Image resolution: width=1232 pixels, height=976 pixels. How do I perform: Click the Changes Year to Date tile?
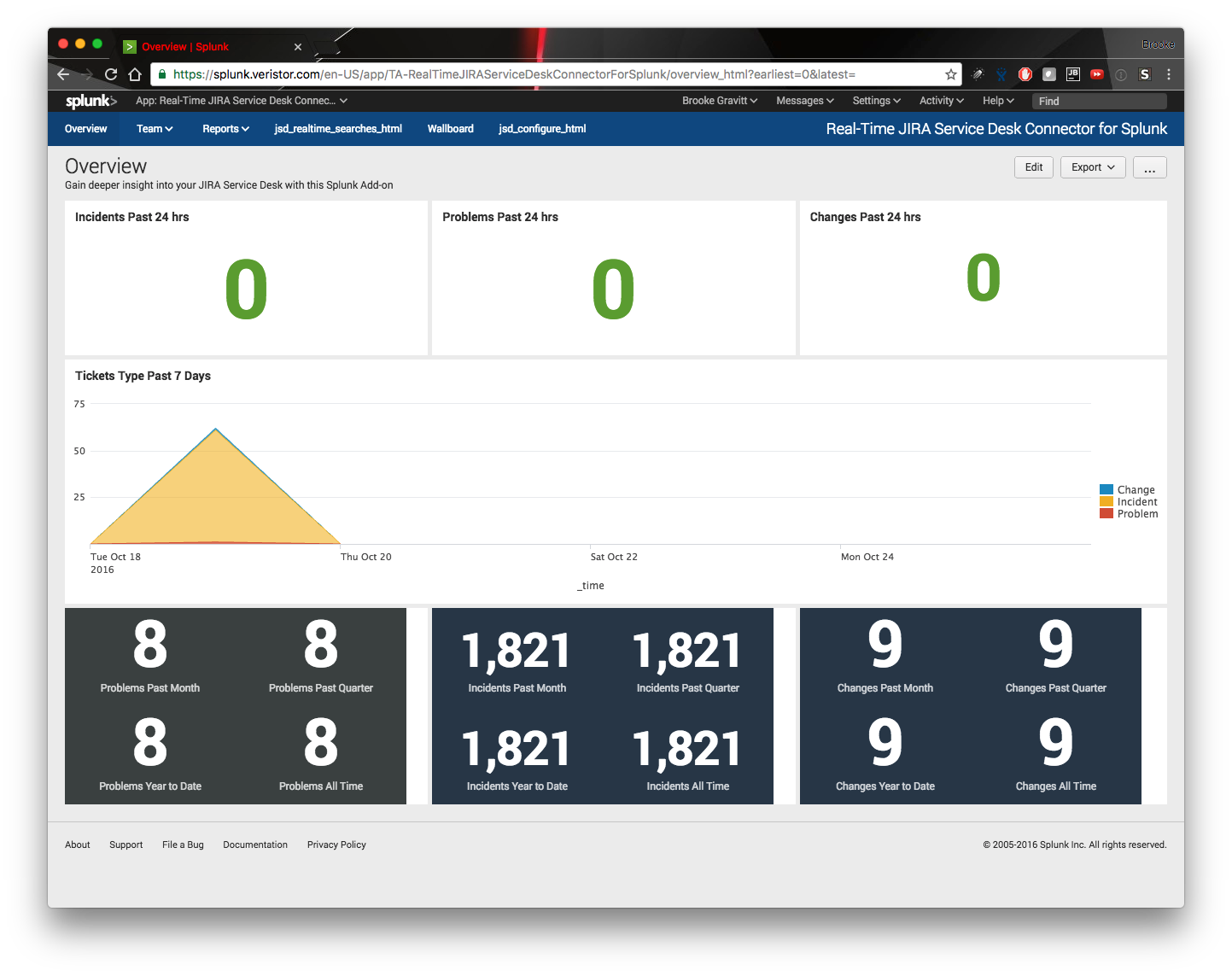tap(885, 755)
